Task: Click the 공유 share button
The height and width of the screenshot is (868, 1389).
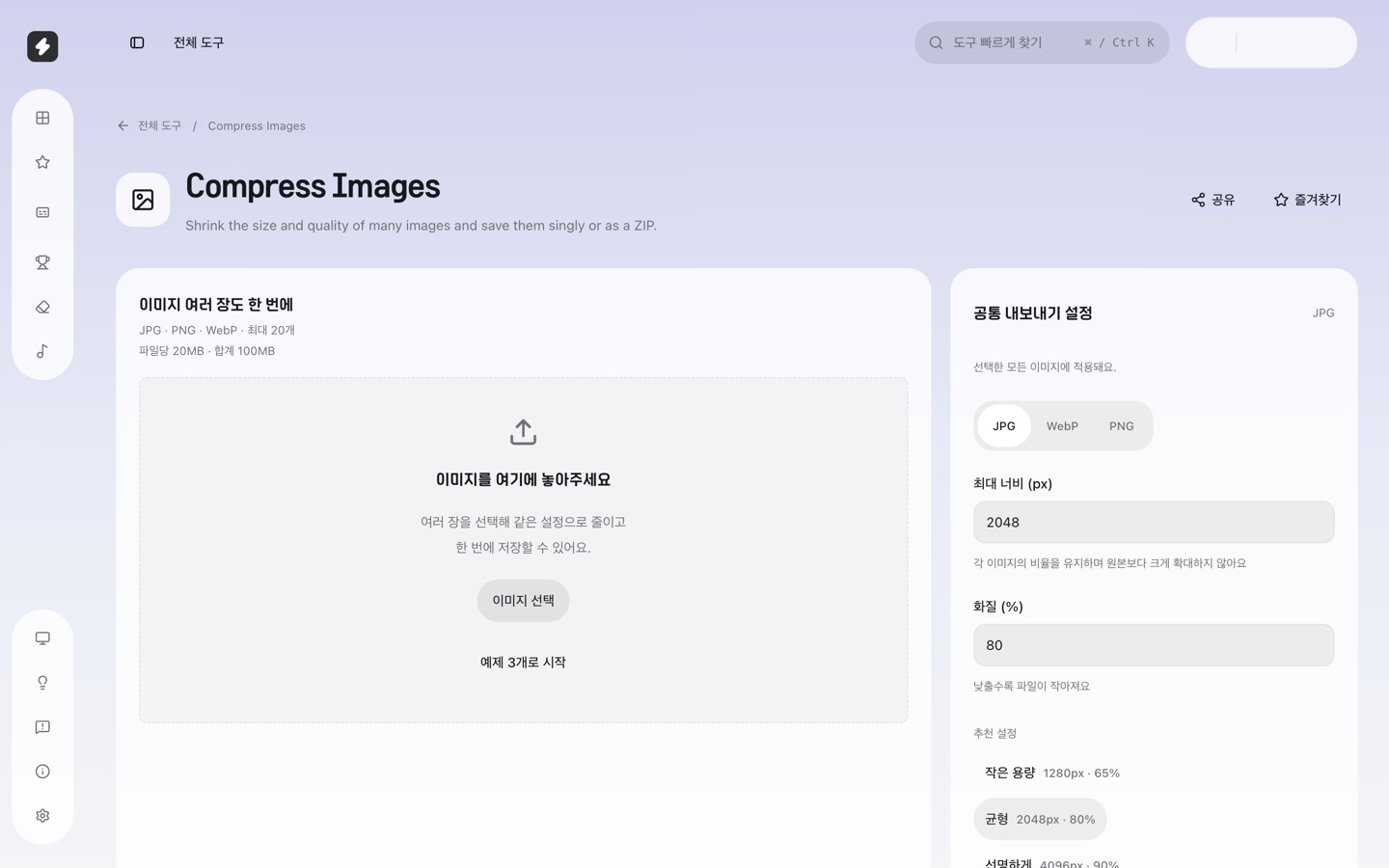Action: click(x=1212, y=200)
